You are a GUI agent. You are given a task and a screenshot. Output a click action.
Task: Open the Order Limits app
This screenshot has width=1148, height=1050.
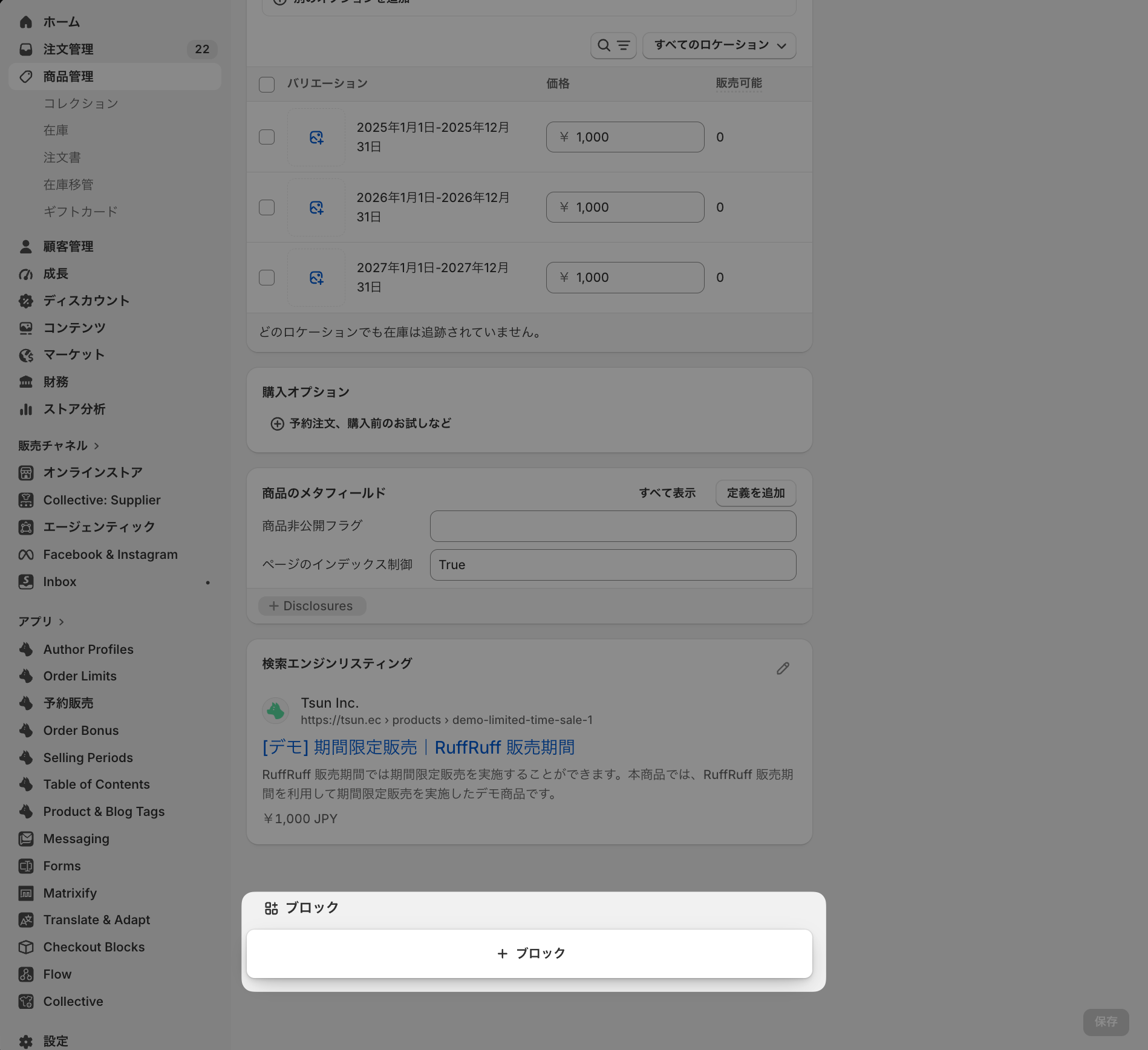(x=80, y=676)
